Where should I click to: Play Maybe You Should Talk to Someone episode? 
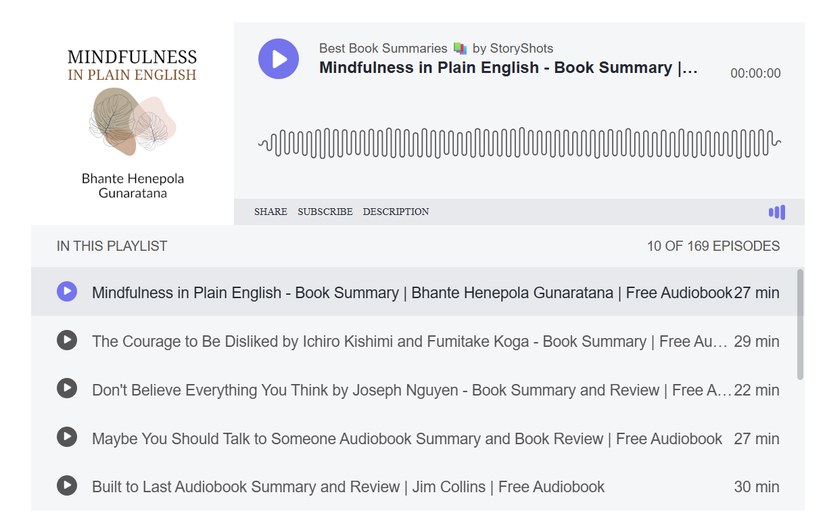point(67,438)
